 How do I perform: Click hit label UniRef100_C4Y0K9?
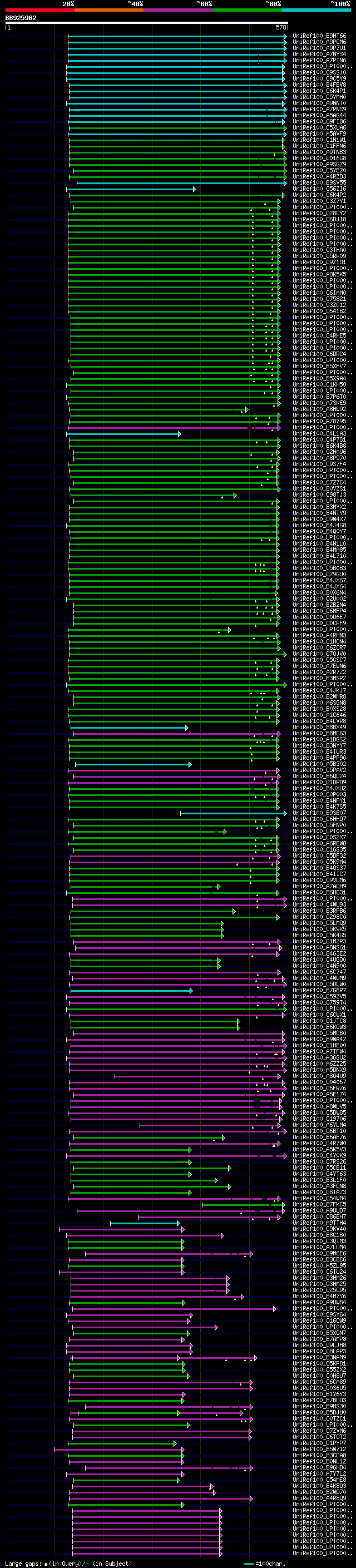pyautogui.click(x=319, y=1155)
